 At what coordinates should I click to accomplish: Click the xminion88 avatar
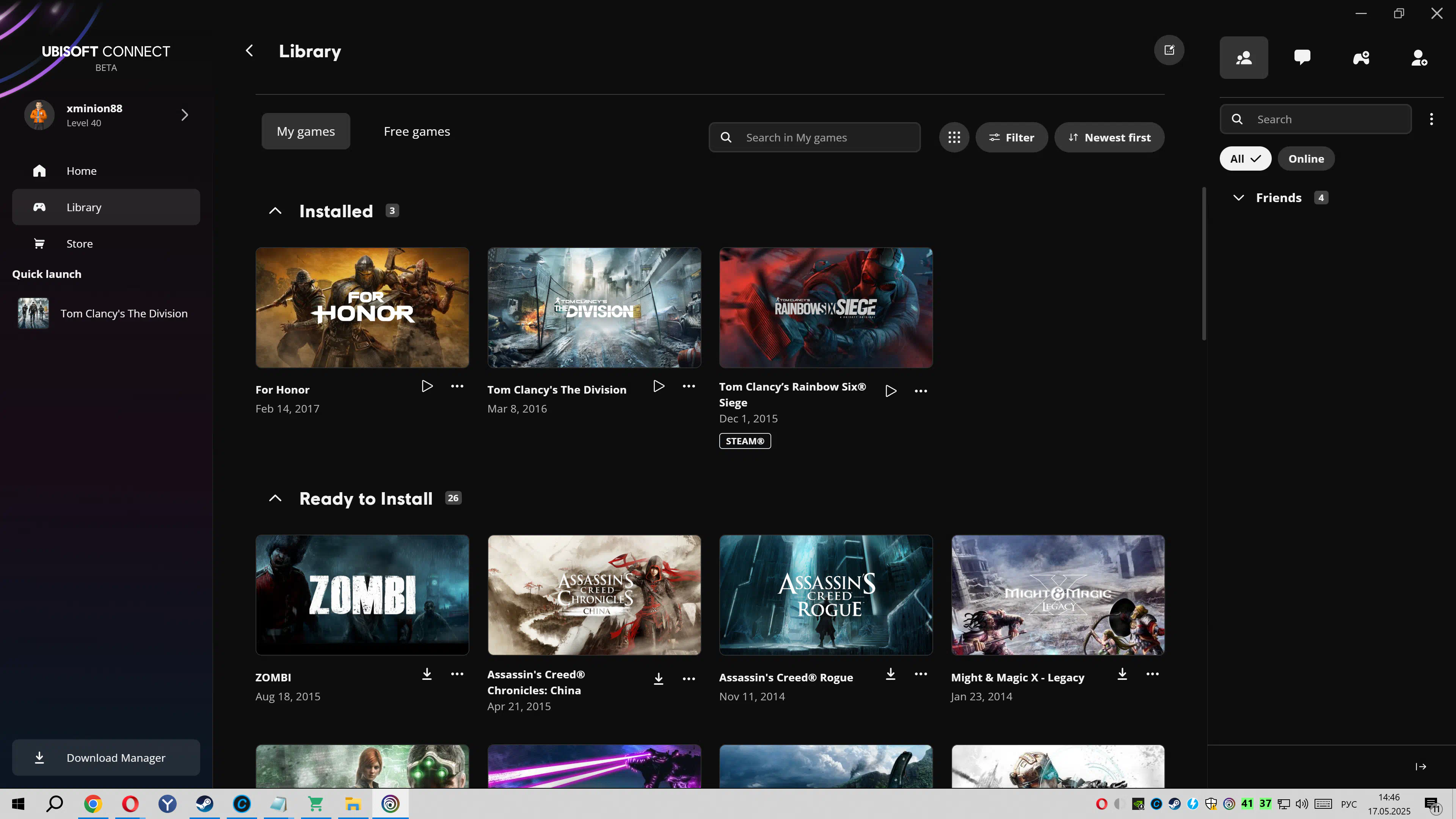click(x=39, y=115)
